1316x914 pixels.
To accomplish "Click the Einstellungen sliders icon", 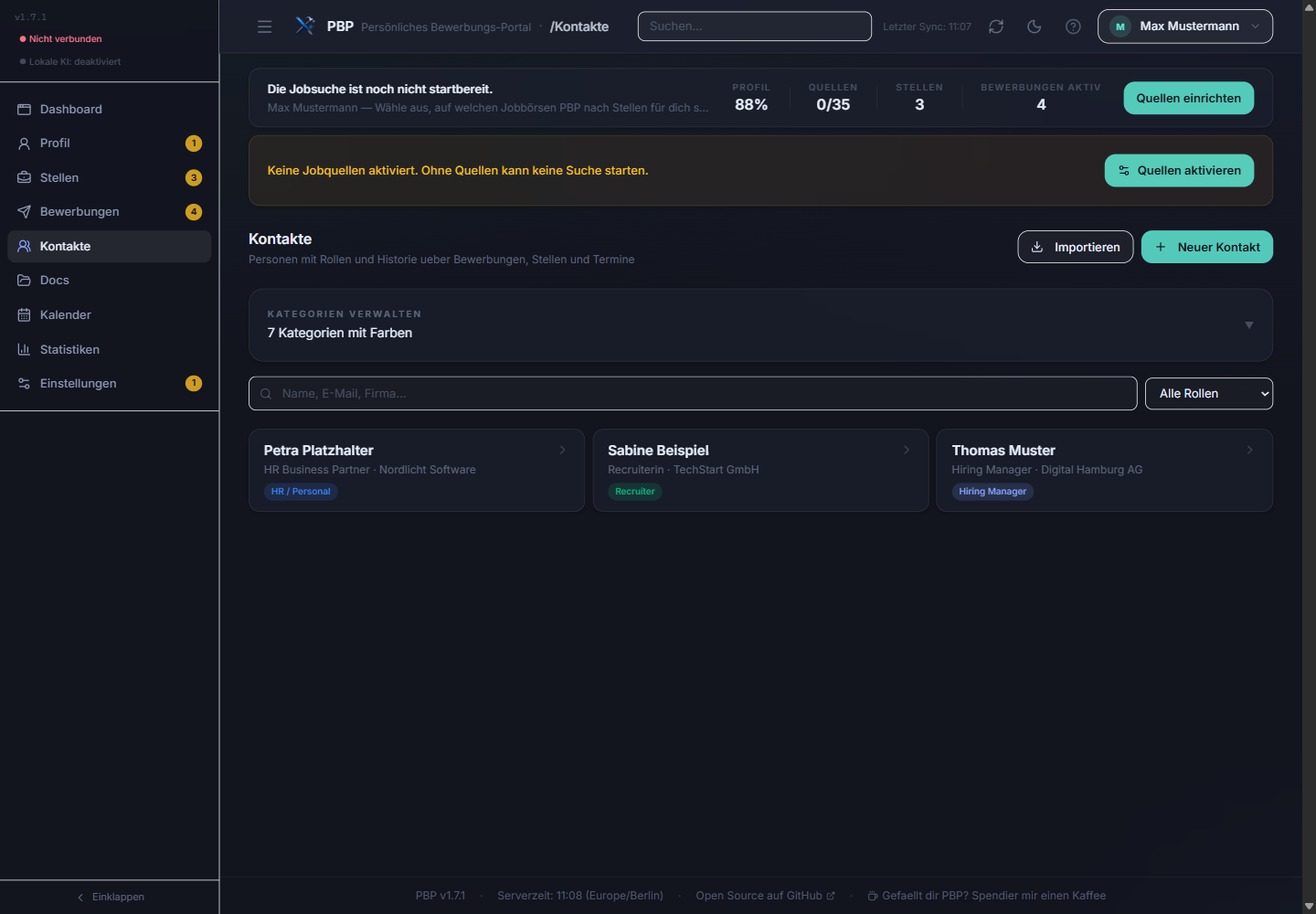I will coord(24,384).
